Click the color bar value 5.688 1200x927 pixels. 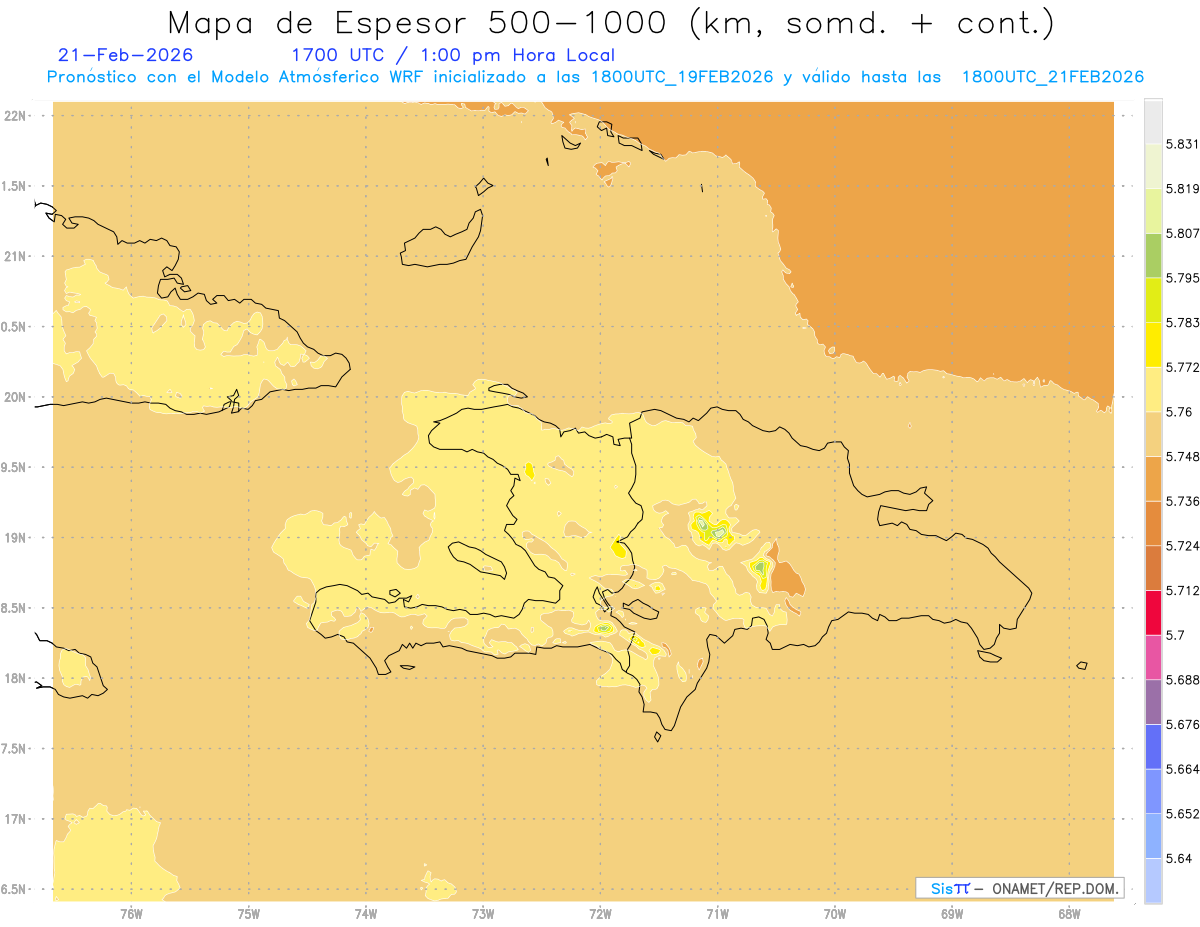(1182, 679)
